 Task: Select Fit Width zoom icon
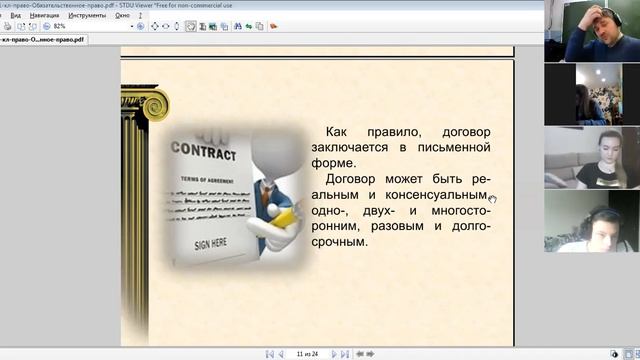[166, 27]
